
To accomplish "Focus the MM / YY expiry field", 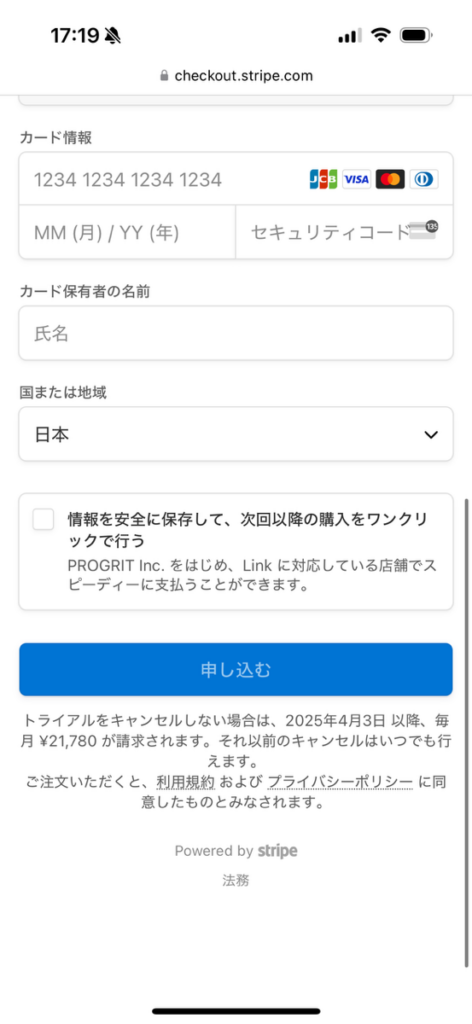I will coord(127,232).
